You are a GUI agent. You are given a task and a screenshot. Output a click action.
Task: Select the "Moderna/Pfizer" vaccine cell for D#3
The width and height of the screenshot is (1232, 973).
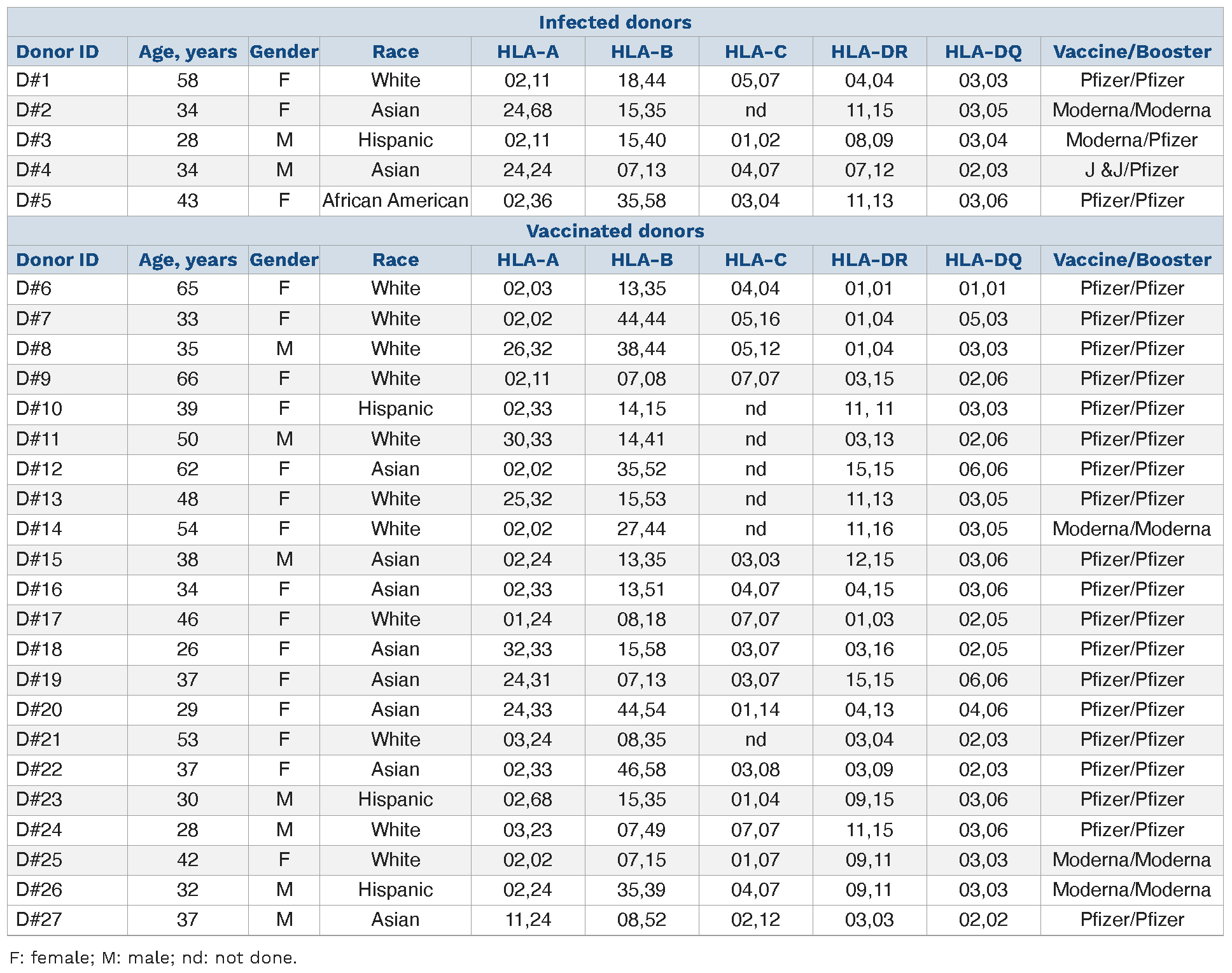point(1131,140)
